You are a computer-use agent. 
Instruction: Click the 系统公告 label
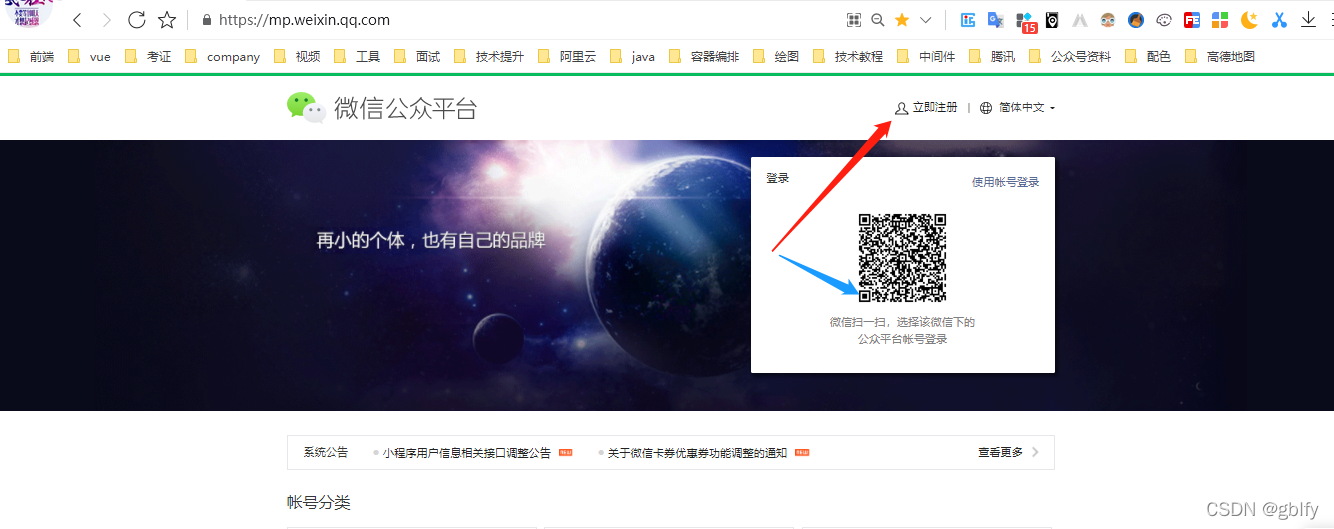coord(326,452)
